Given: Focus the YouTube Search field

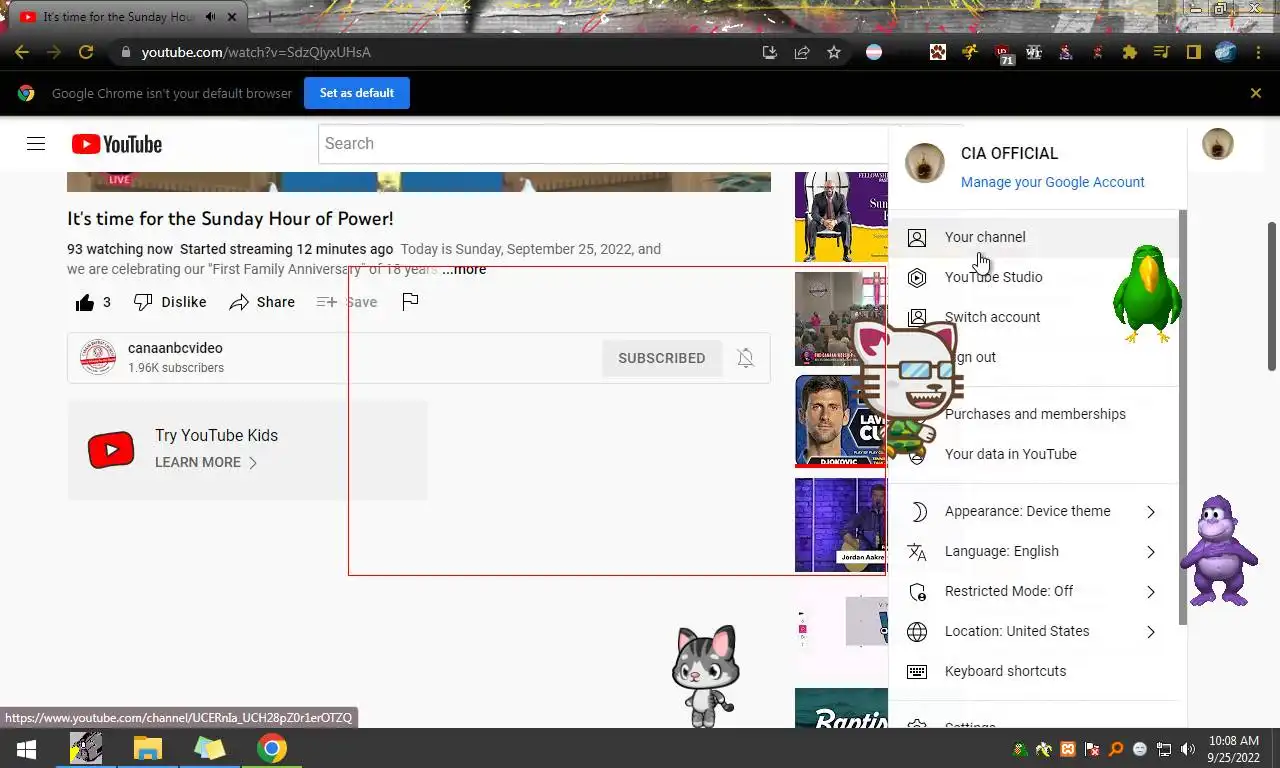Looking at the screenshot, I should (x=603, y=144).
